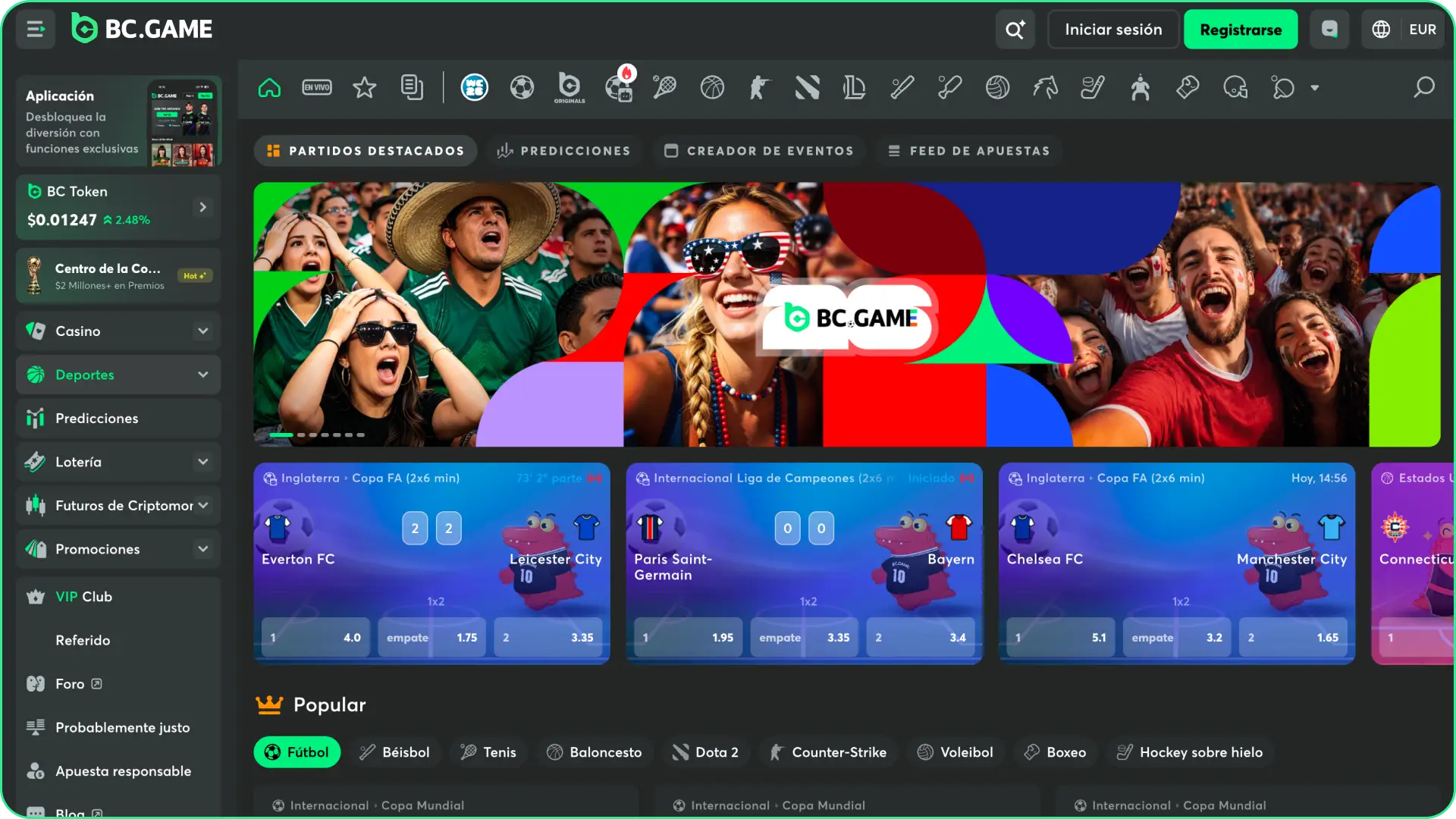Select the Counter-Strike soldier icon
This screenshot has height=819, width=1456.
[x=759, y=88]
